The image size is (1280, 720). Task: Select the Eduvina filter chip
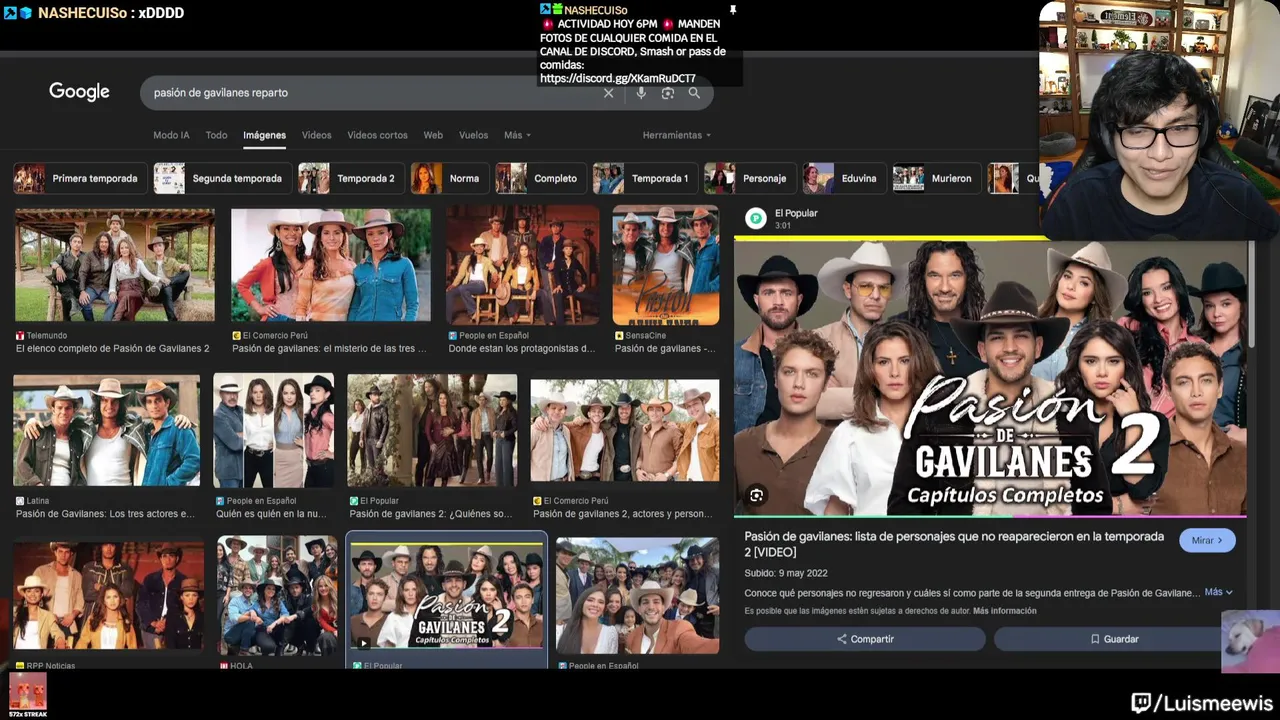(x=845, y=178)
